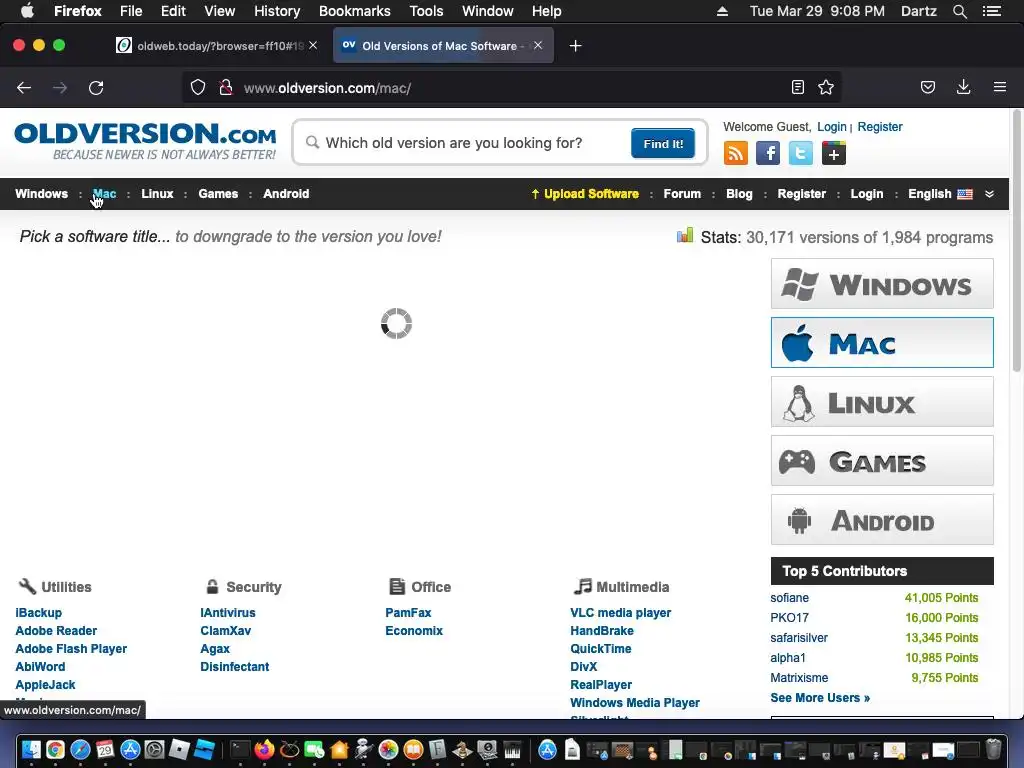Open Calendar in the dock

(x=105, y=749)
